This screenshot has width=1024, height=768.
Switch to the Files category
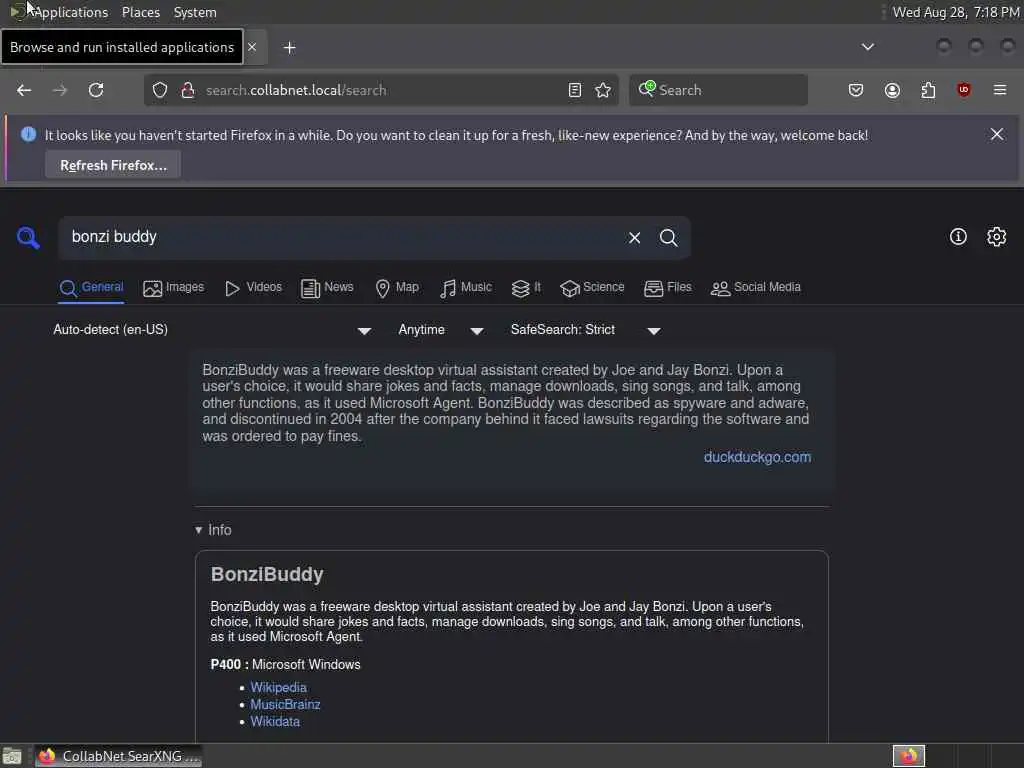[667, 287]
